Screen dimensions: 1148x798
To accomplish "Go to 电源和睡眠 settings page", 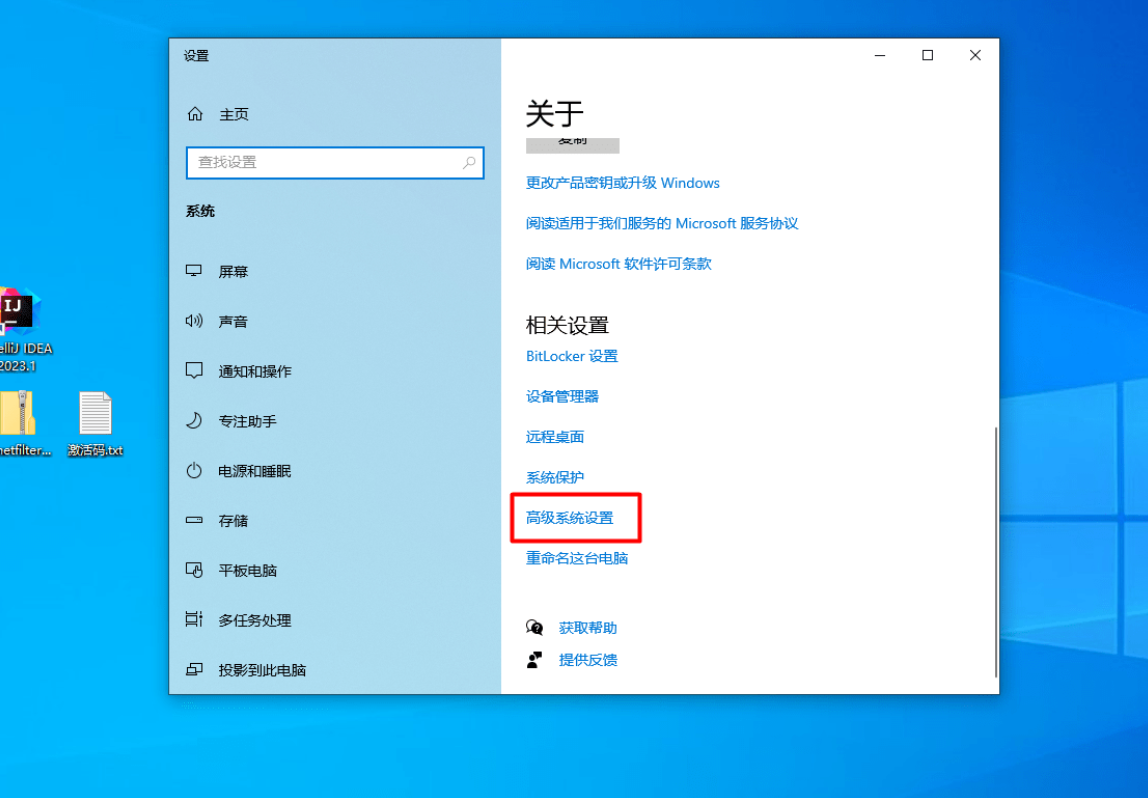I will (x=335, y=471).
